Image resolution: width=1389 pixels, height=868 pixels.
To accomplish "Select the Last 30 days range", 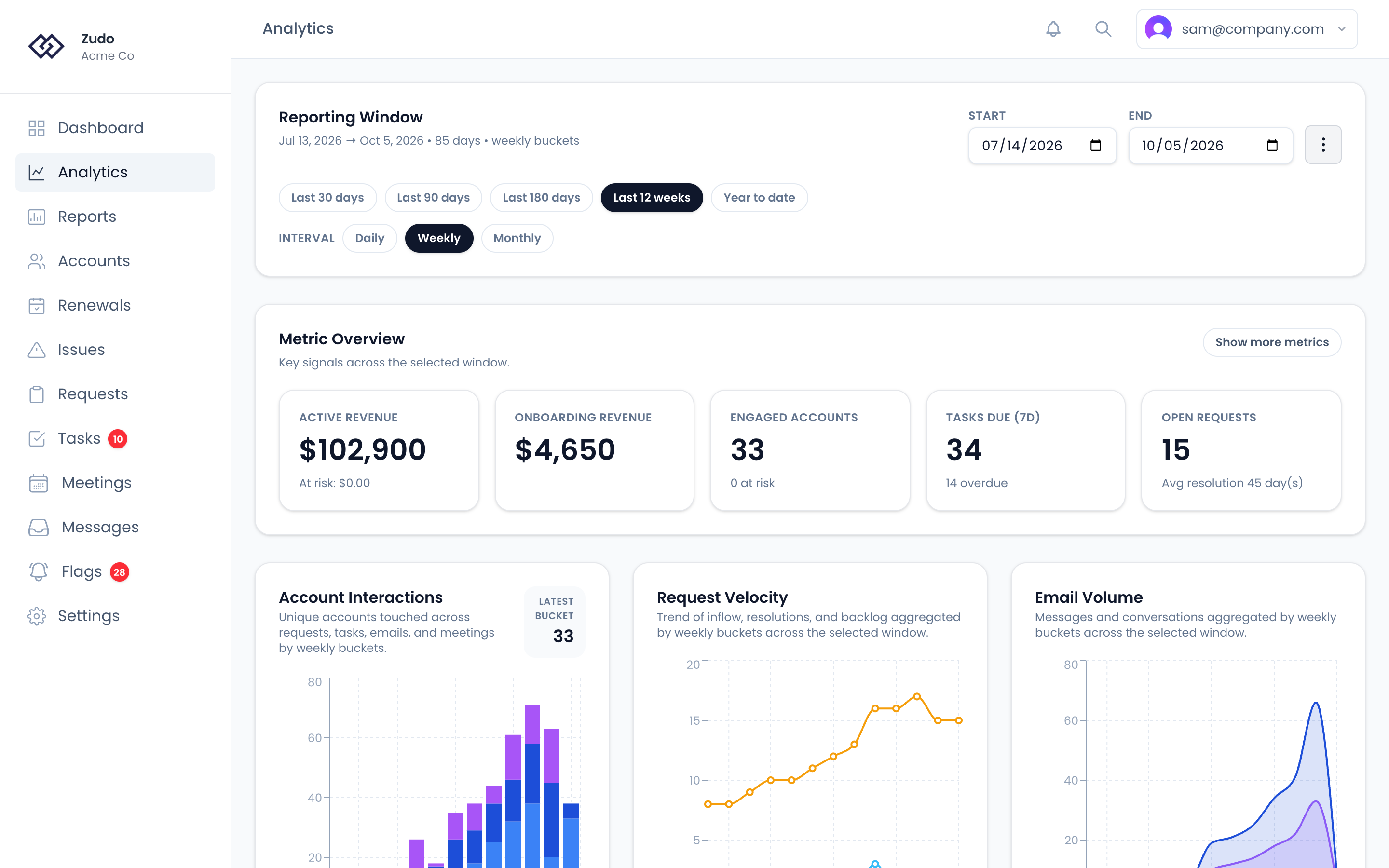I will click(327, 198).
